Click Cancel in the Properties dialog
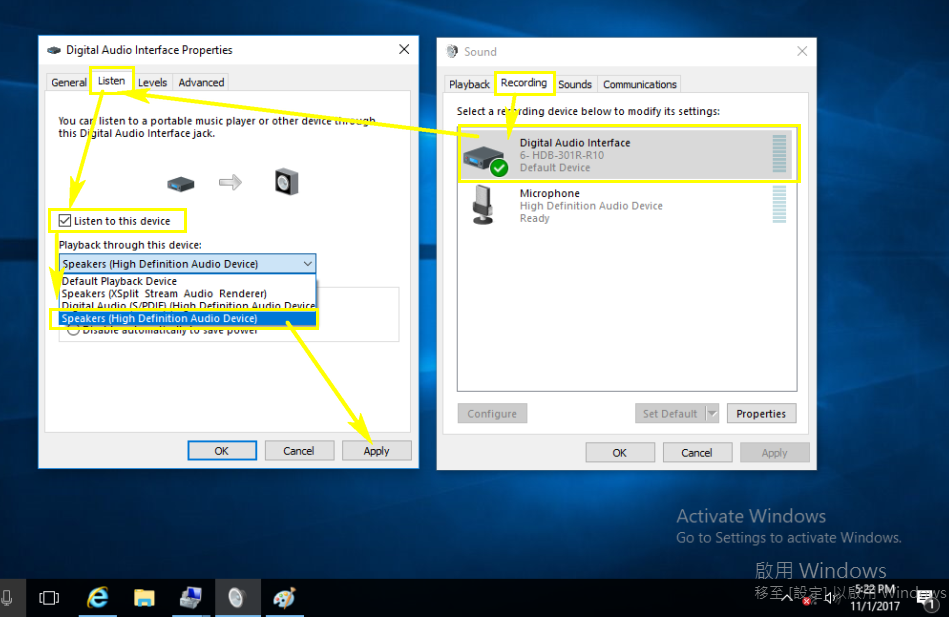 pyautogui.click(x=298, y=450)
